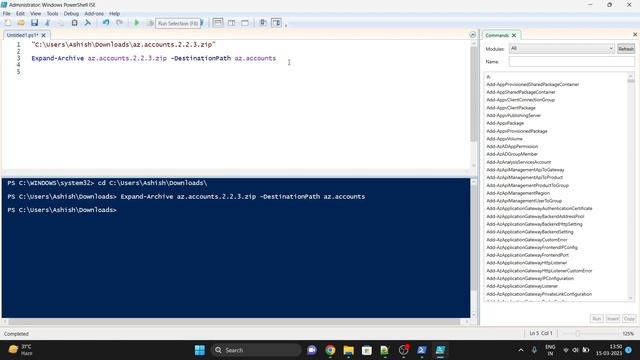Select Add-AzApplicationGatewayListener command
Screen dimensions: 640x360
tap(522, 286)
